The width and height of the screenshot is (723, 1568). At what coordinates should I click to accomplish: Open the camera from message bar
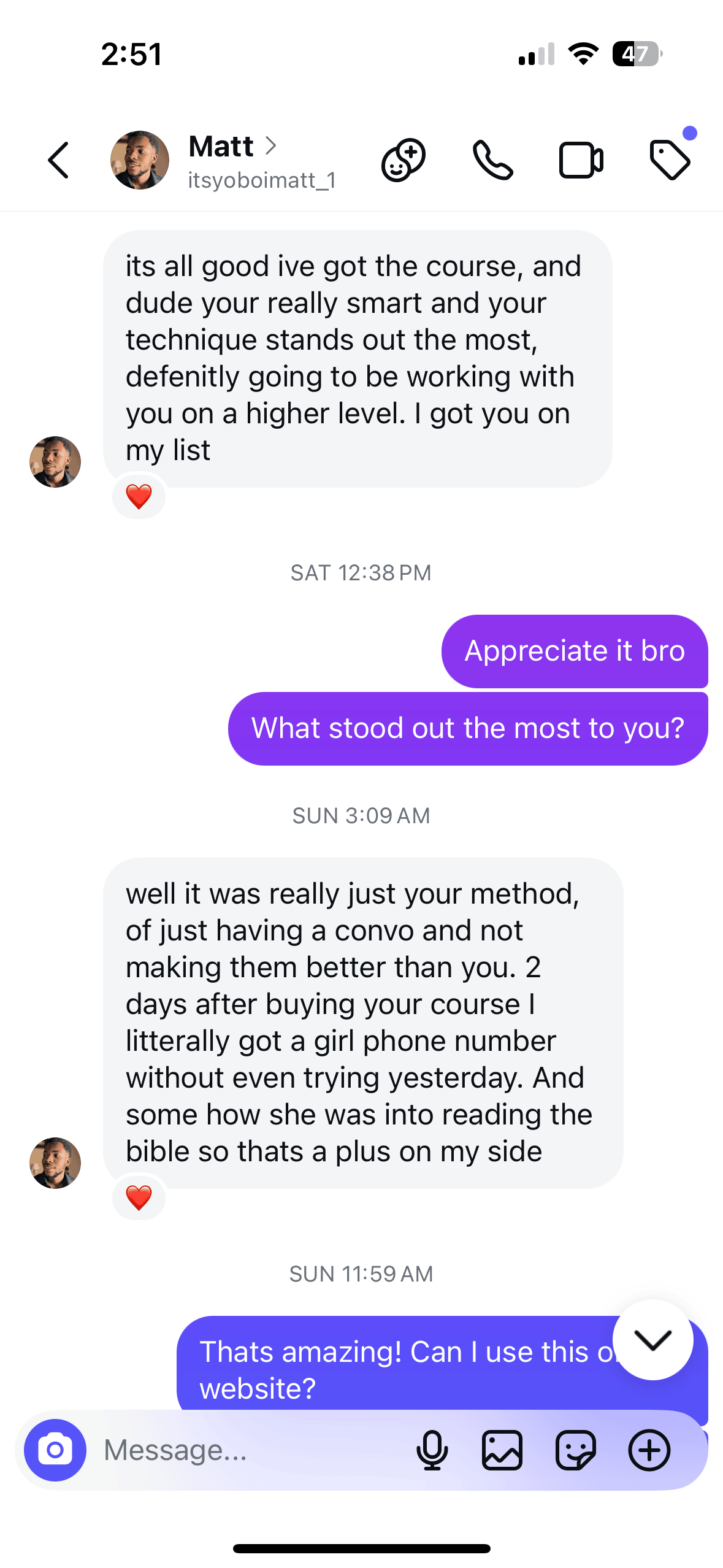[55, 1450]
